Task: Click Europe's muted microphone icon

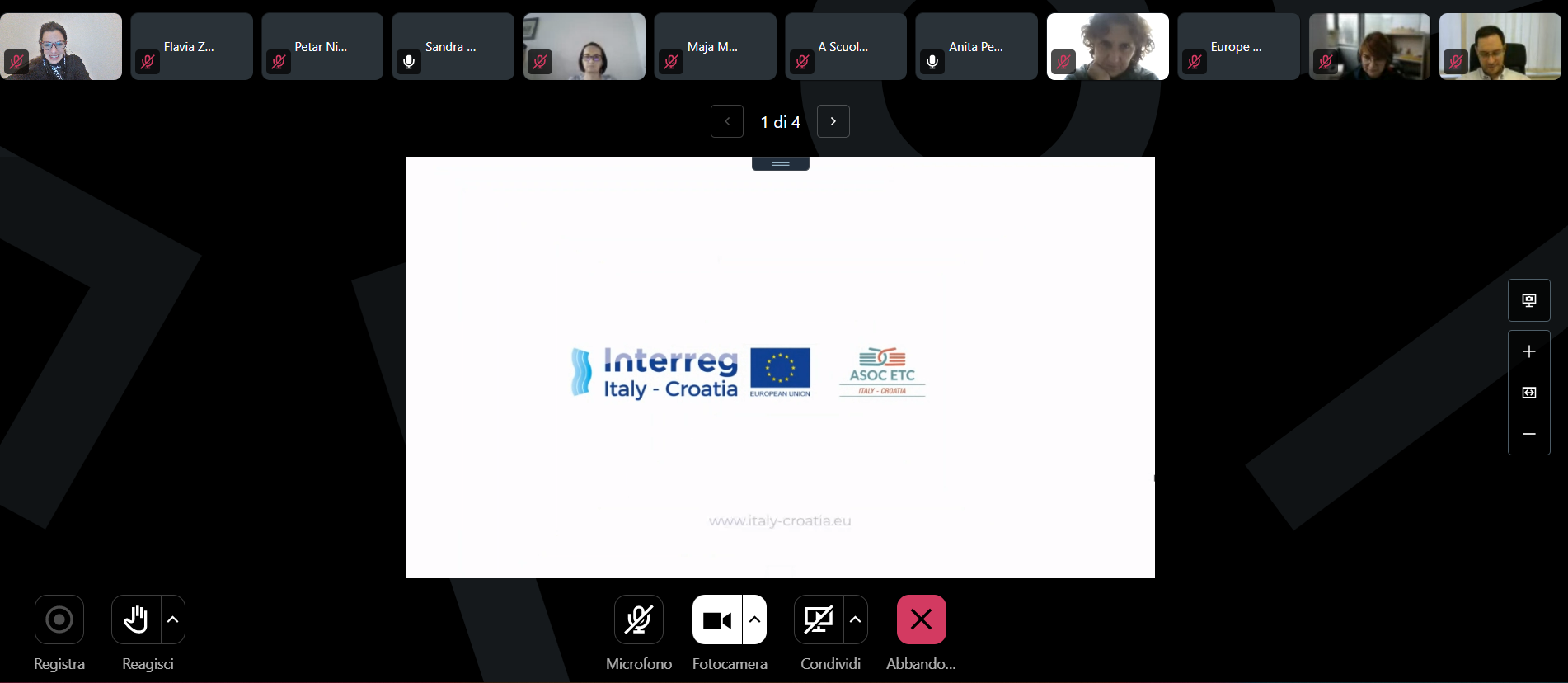Action: pos(1195,62)
